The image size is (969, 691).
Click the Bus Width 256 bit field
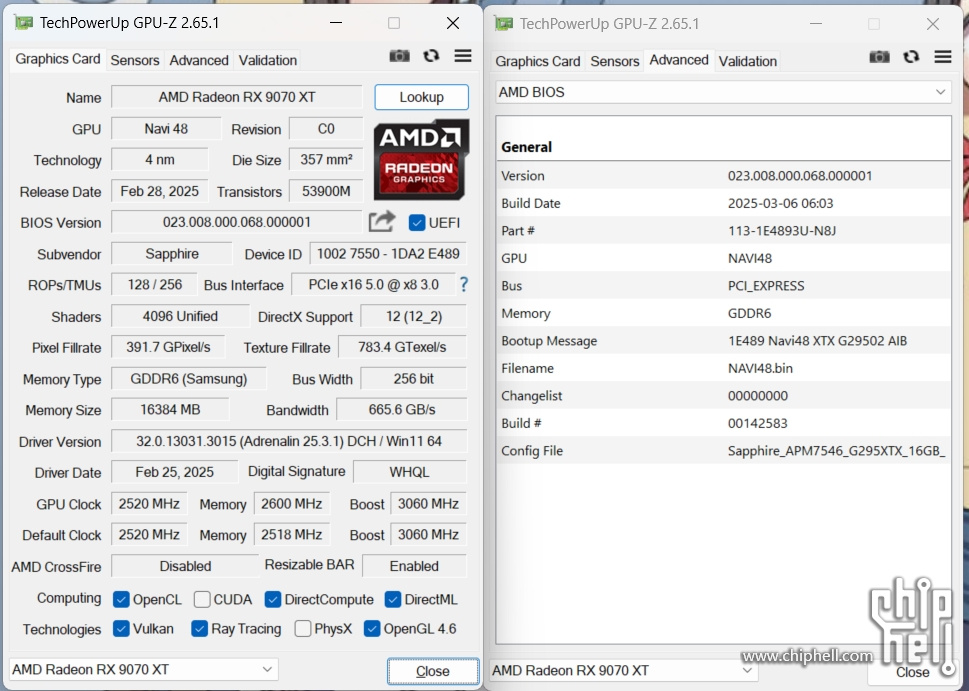413,379
